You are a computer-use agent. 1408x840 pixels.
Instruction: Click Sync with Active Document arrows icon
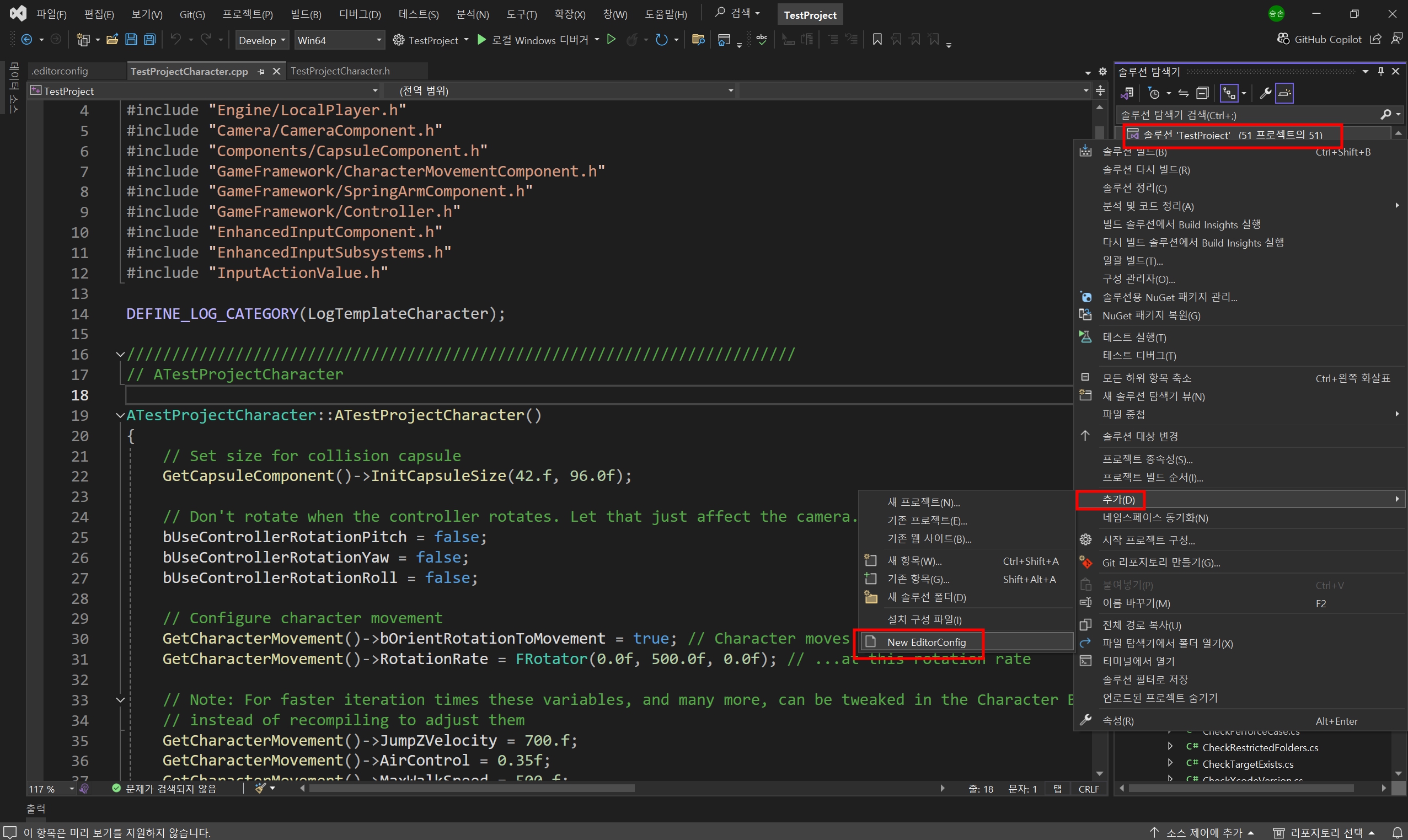click(x=1184, y=93)
